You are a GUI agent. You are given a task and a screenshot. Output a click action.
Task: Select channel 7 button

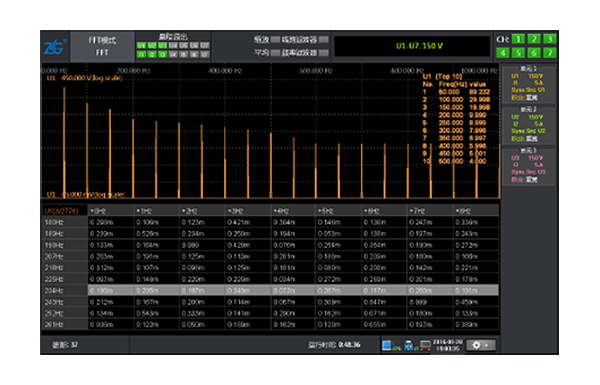tap(549, 53)
